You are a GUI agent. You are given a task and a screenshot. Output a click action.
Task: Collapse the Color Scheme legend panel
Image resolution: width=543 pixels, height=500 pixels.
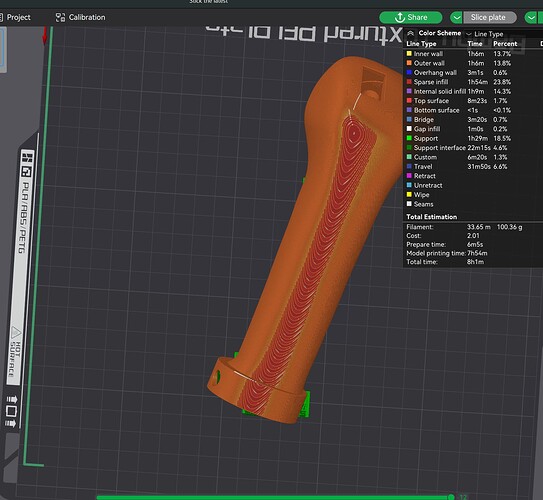(410, 33)
